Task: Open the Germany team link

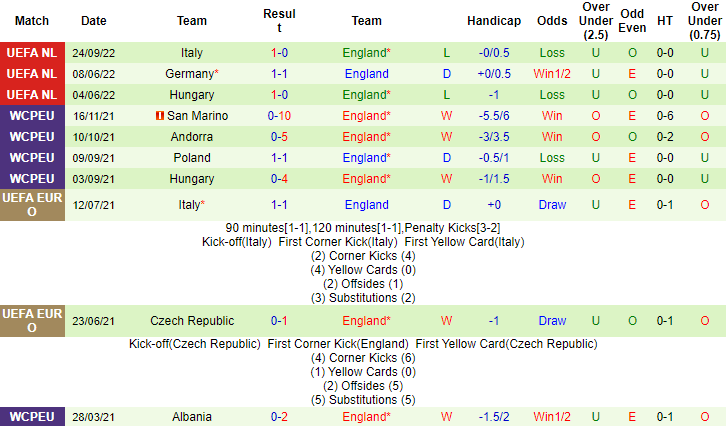Action: (x=190, y=74)
